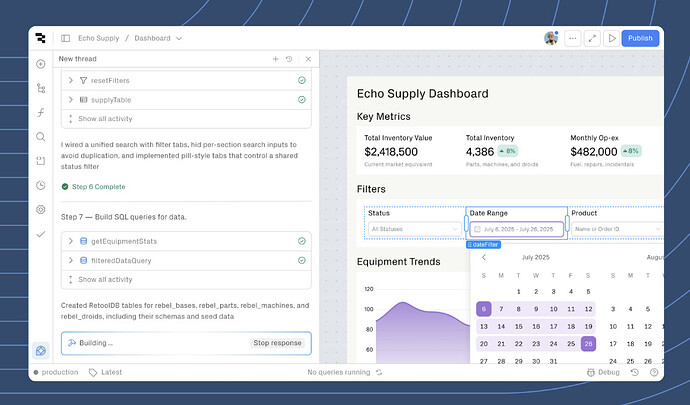Screen dimensions: 690x405
Task: Select July 26 in the calendar
Action: pyautogui.click(x=588, y=343)
